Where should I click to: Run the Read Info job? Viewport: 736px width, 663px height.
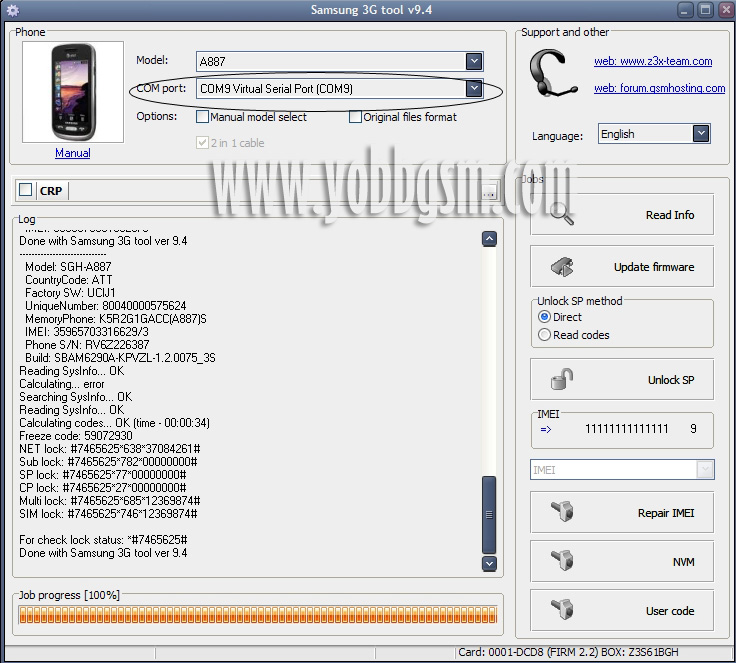tap(622, 215)
